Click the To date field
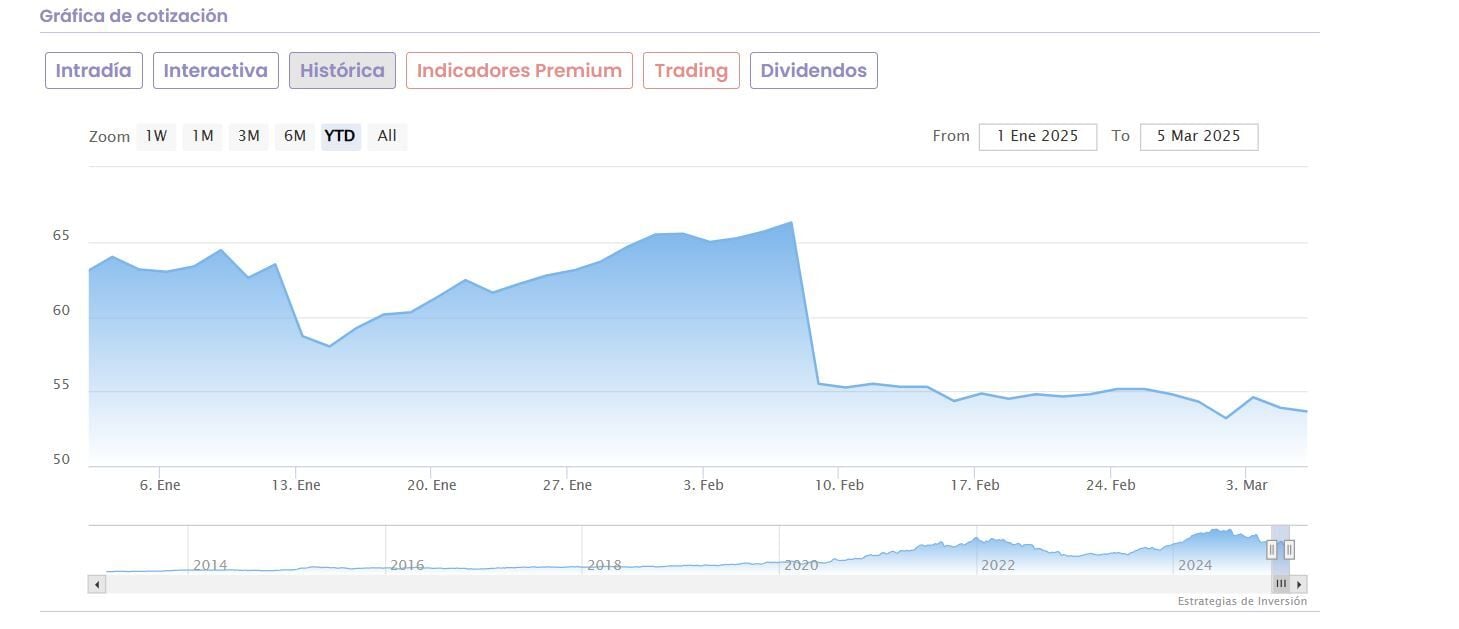Image resolution: width=1459 pixels, height=629 pixels. click(x=1198, y=137)
